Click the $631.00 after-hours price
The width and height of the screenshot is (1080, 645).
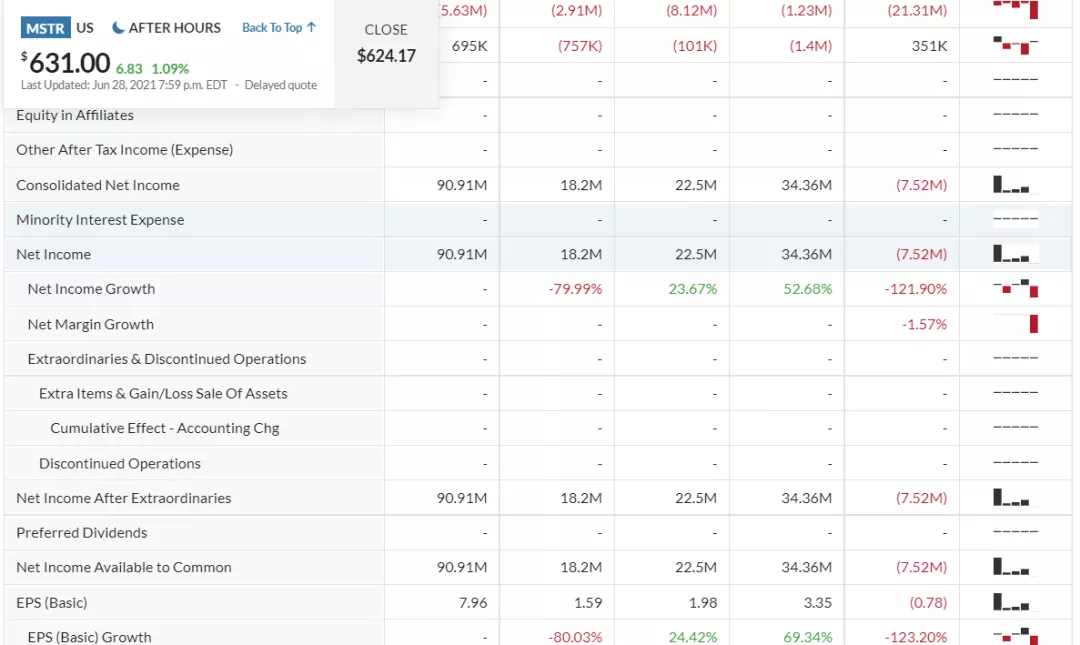click(x=69, y=63)
